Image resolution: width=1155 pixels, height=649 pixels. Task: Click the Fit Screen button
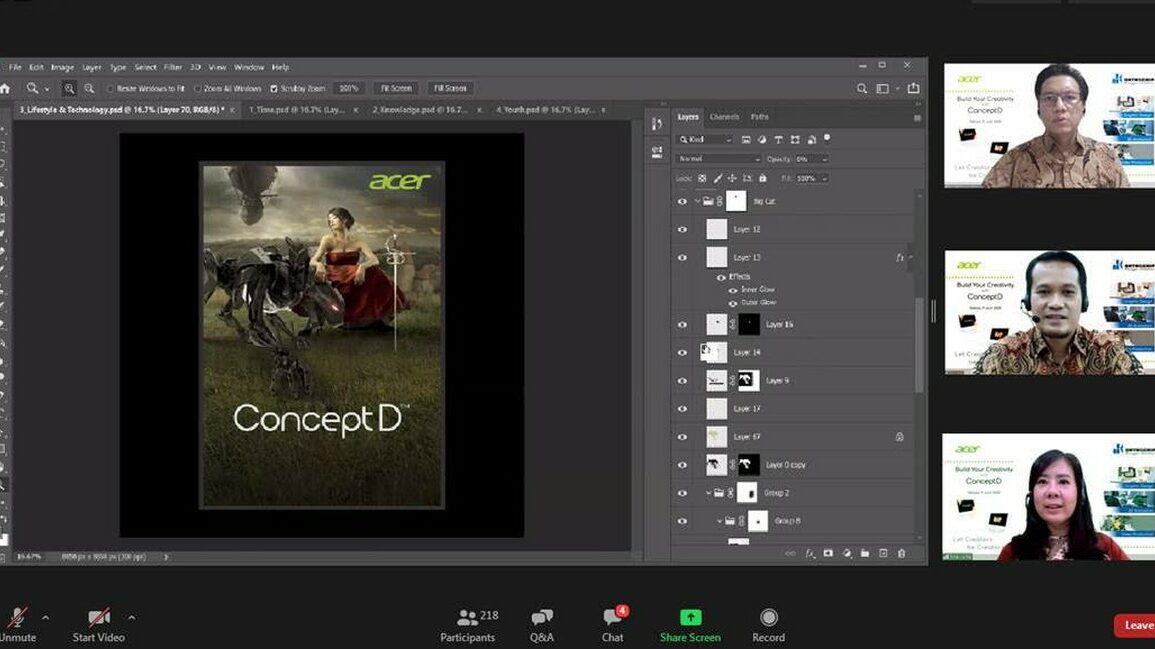pos(396,88)
